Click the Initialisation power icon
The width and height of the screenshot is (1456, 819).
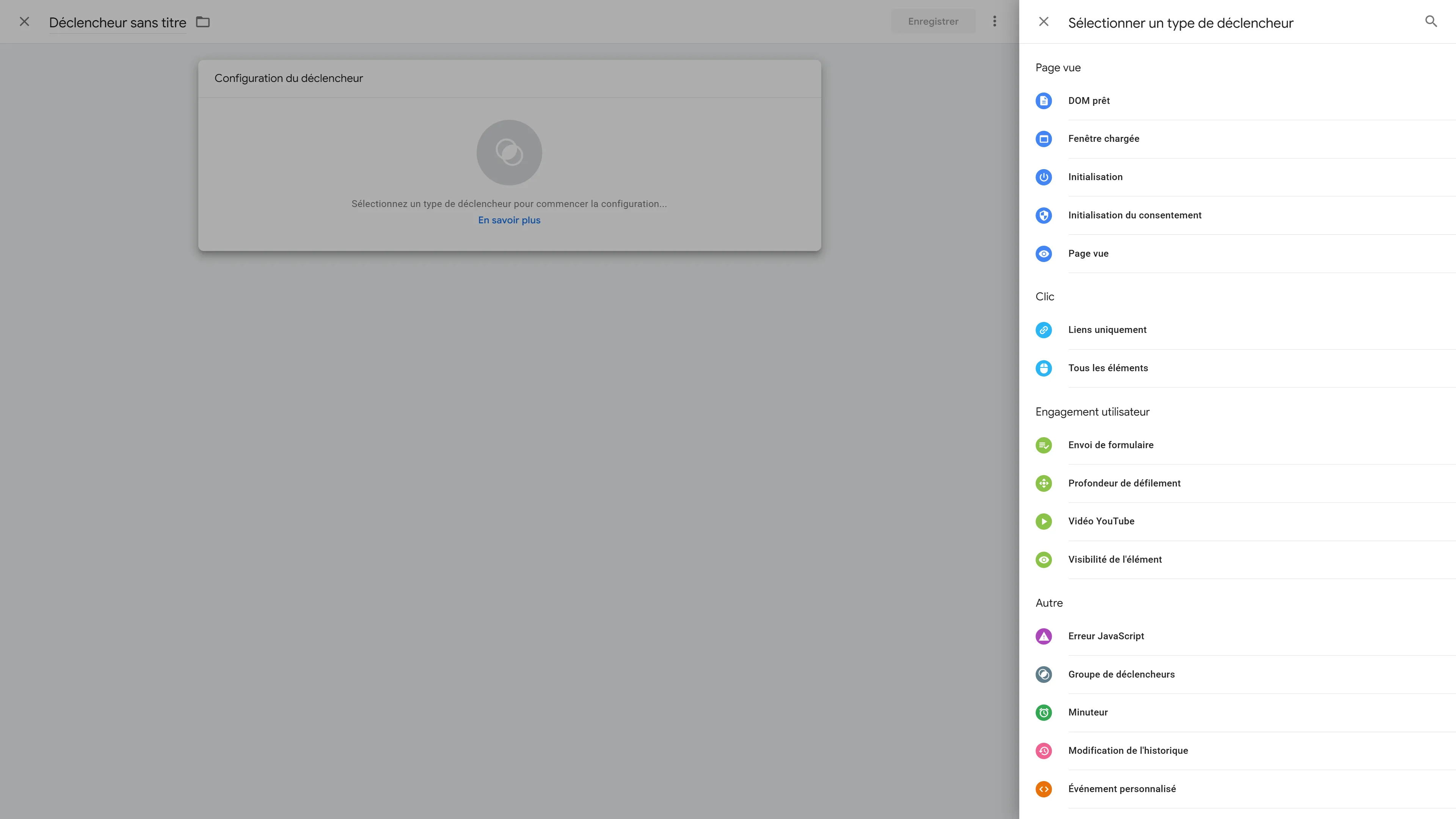(1043, 177)
